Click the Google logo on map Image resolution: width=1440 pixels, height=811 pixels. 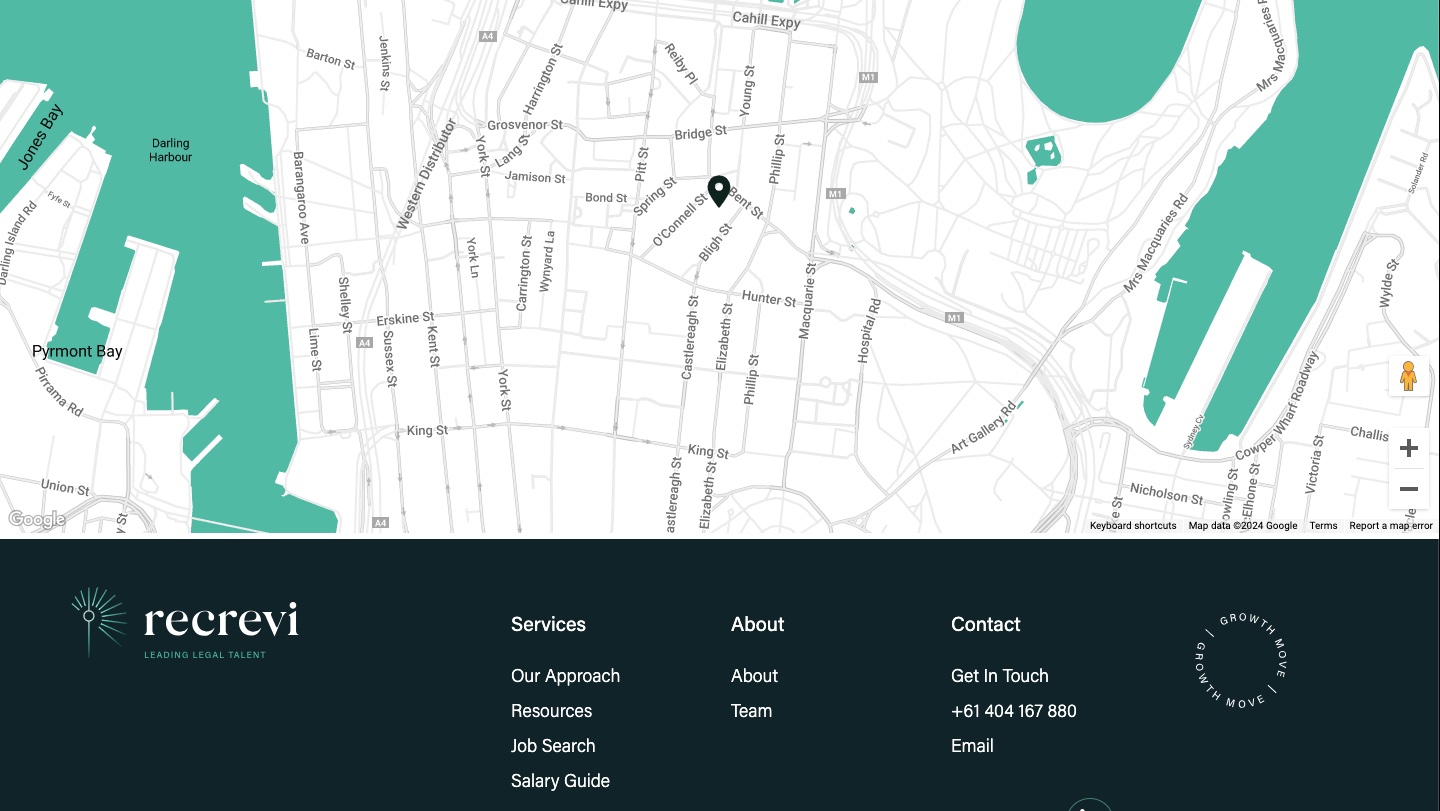36,519
